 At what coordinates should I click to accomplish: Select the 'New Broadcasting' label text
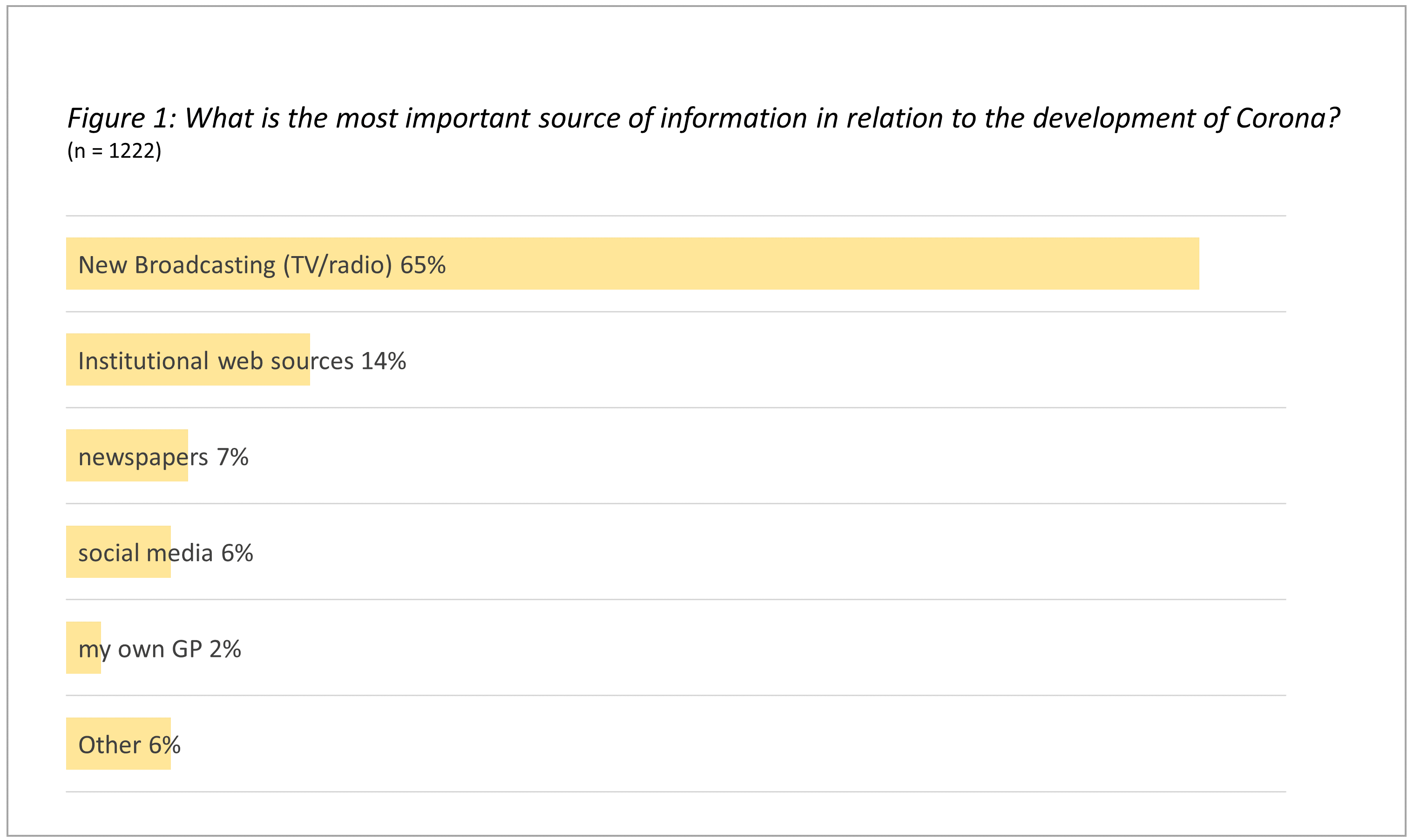coord(176,265)
